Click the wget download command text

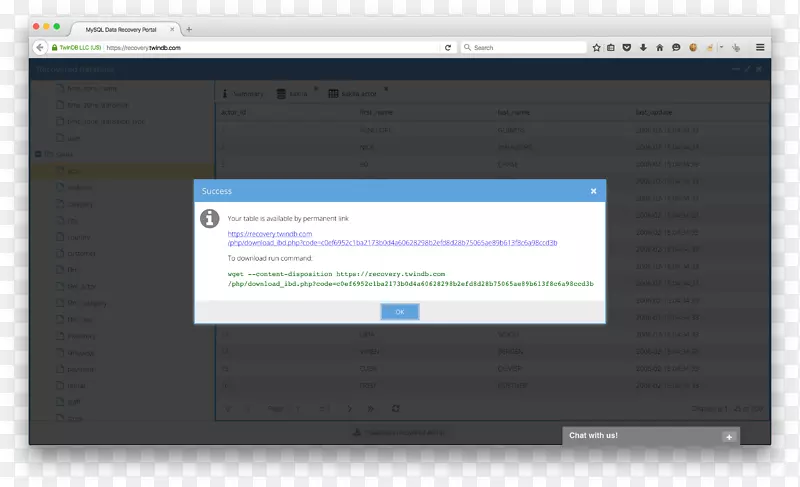pos(410,278)
